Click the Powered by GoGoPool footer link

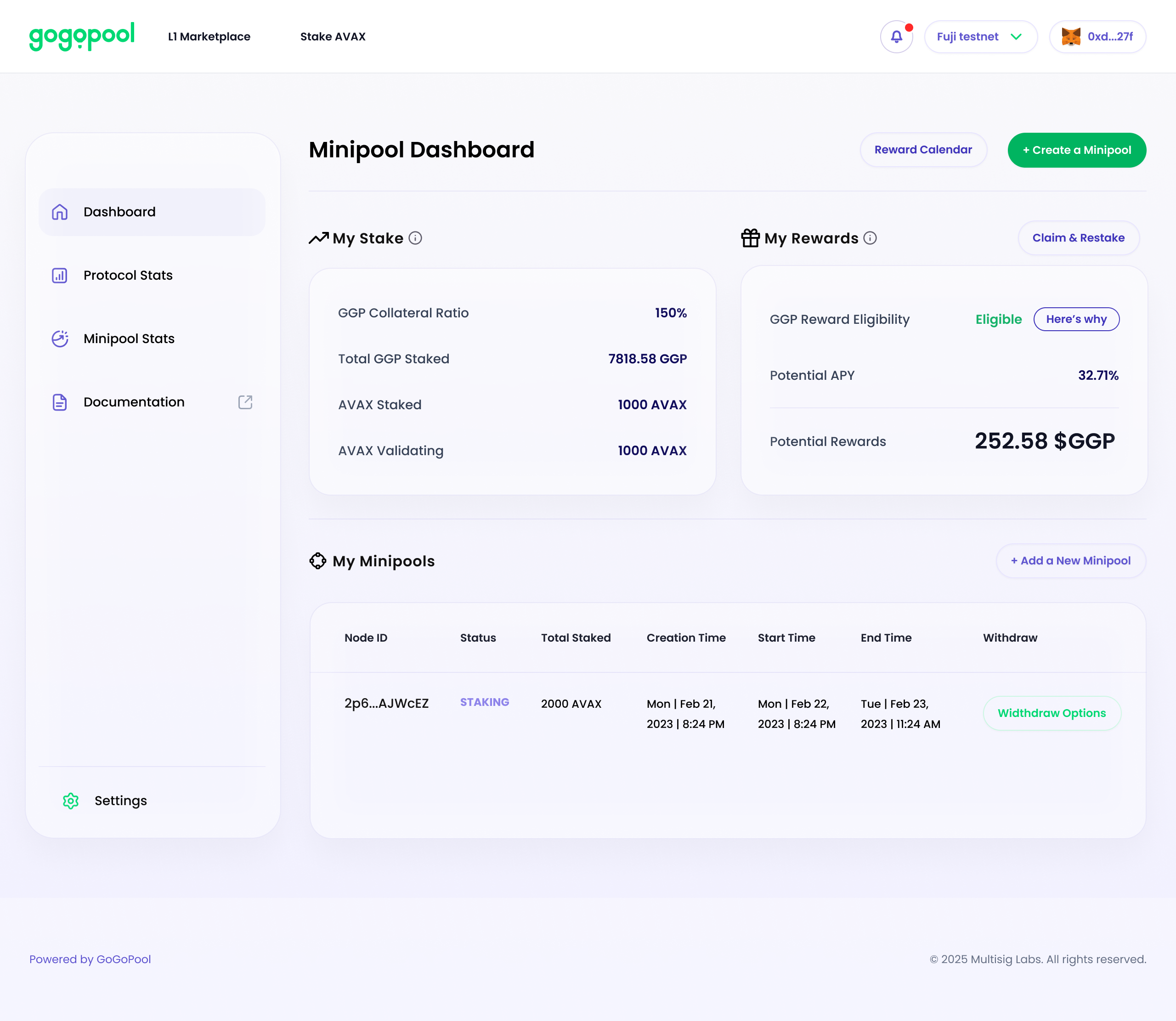90,959
